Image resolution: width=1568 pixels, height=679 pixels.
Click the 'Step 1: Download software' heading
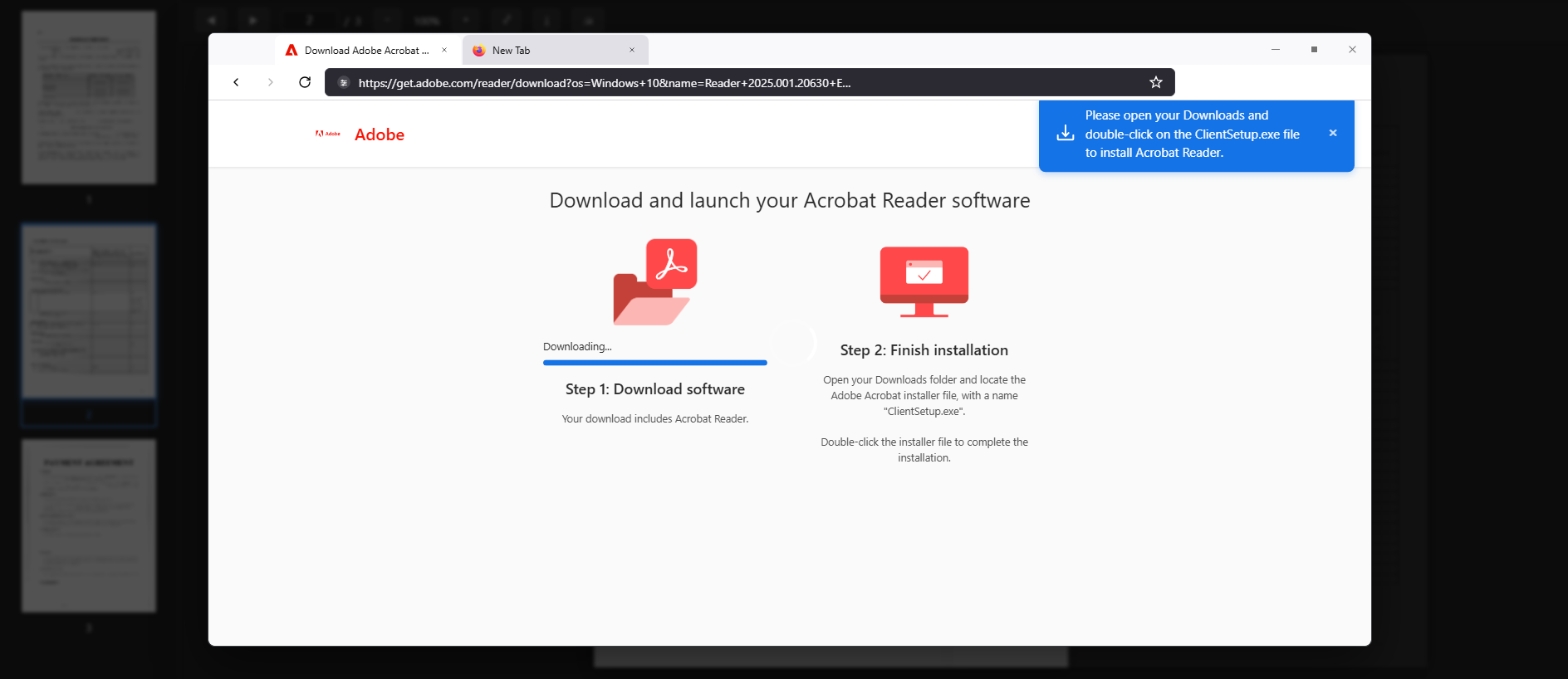(x=655, y=389)
